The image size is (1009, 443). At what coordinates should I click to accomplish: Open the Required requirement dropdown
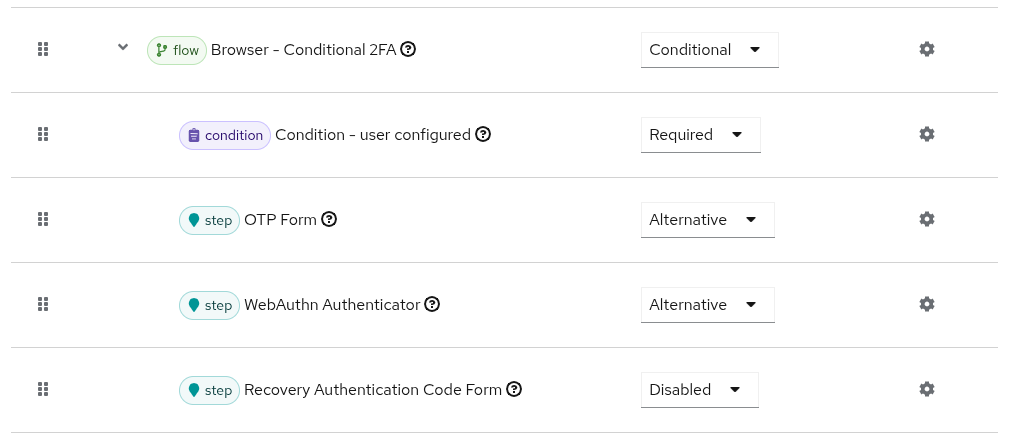coord(700,135)
